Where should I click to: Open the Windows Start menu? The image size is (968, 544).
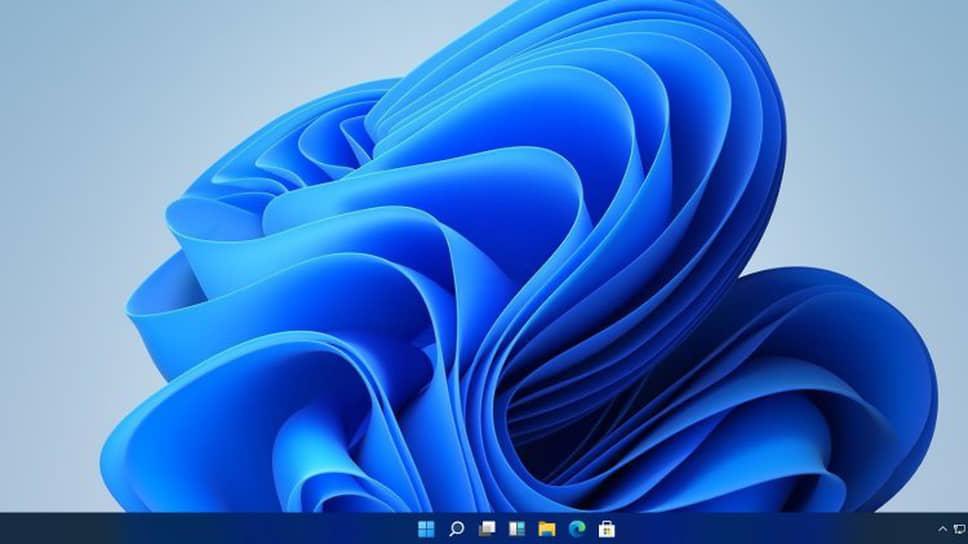point(426,528)
